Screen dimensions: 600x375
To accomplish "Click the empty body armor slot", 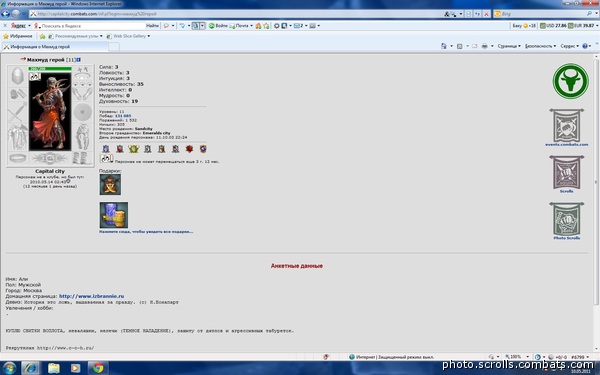I will point(18,137).
